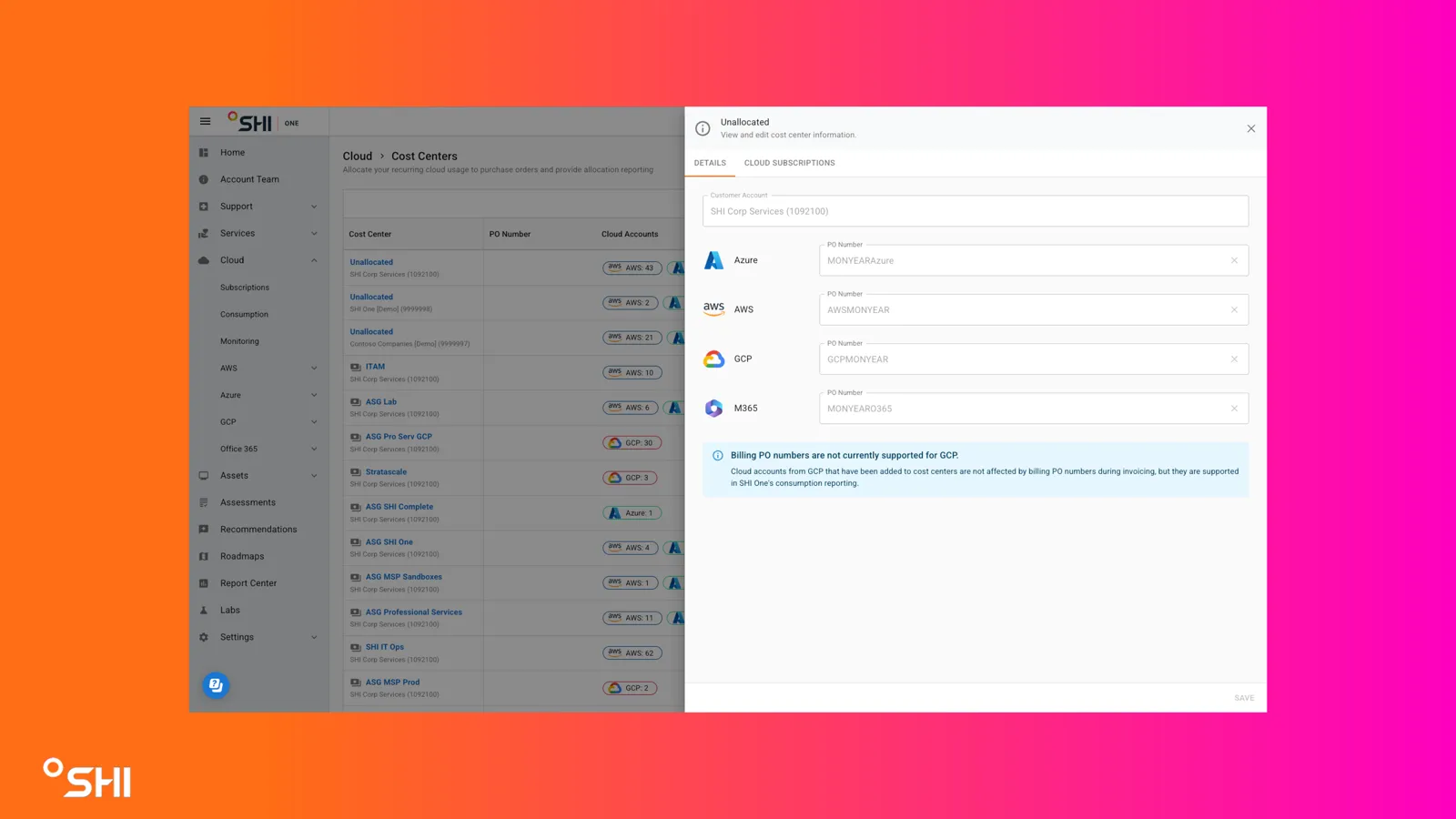Expand the Assets menu chevron
The image size is (1456, 819).
pos(315,476)
